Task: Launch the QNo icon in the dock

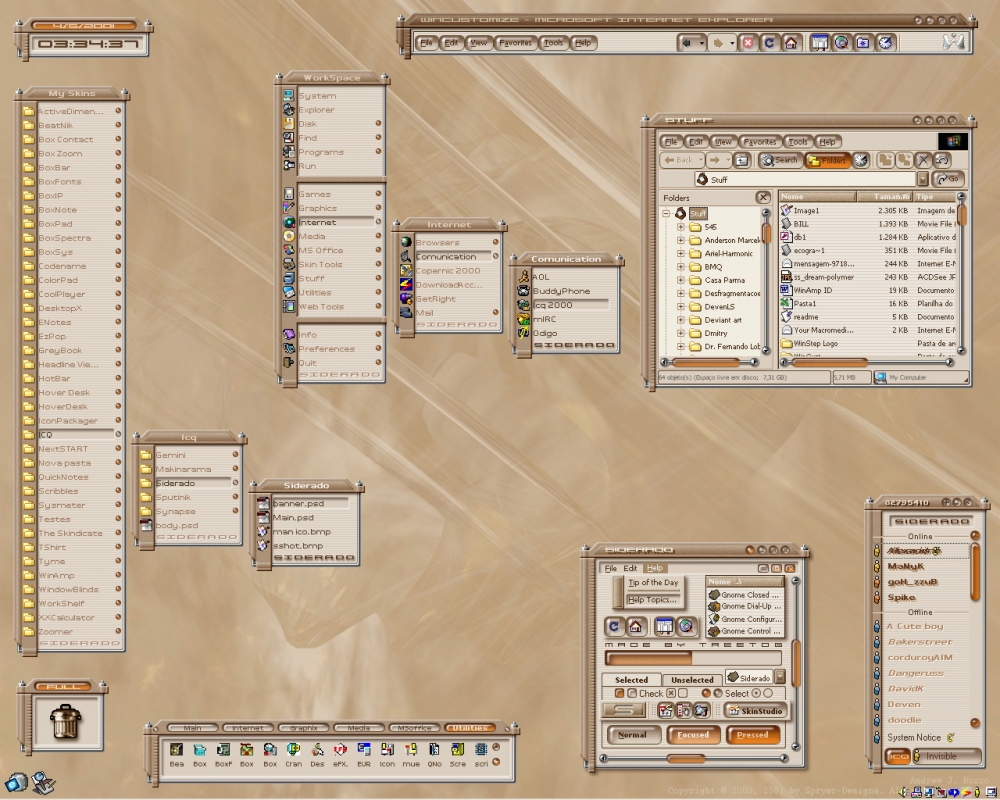Action: click(434, 750)
